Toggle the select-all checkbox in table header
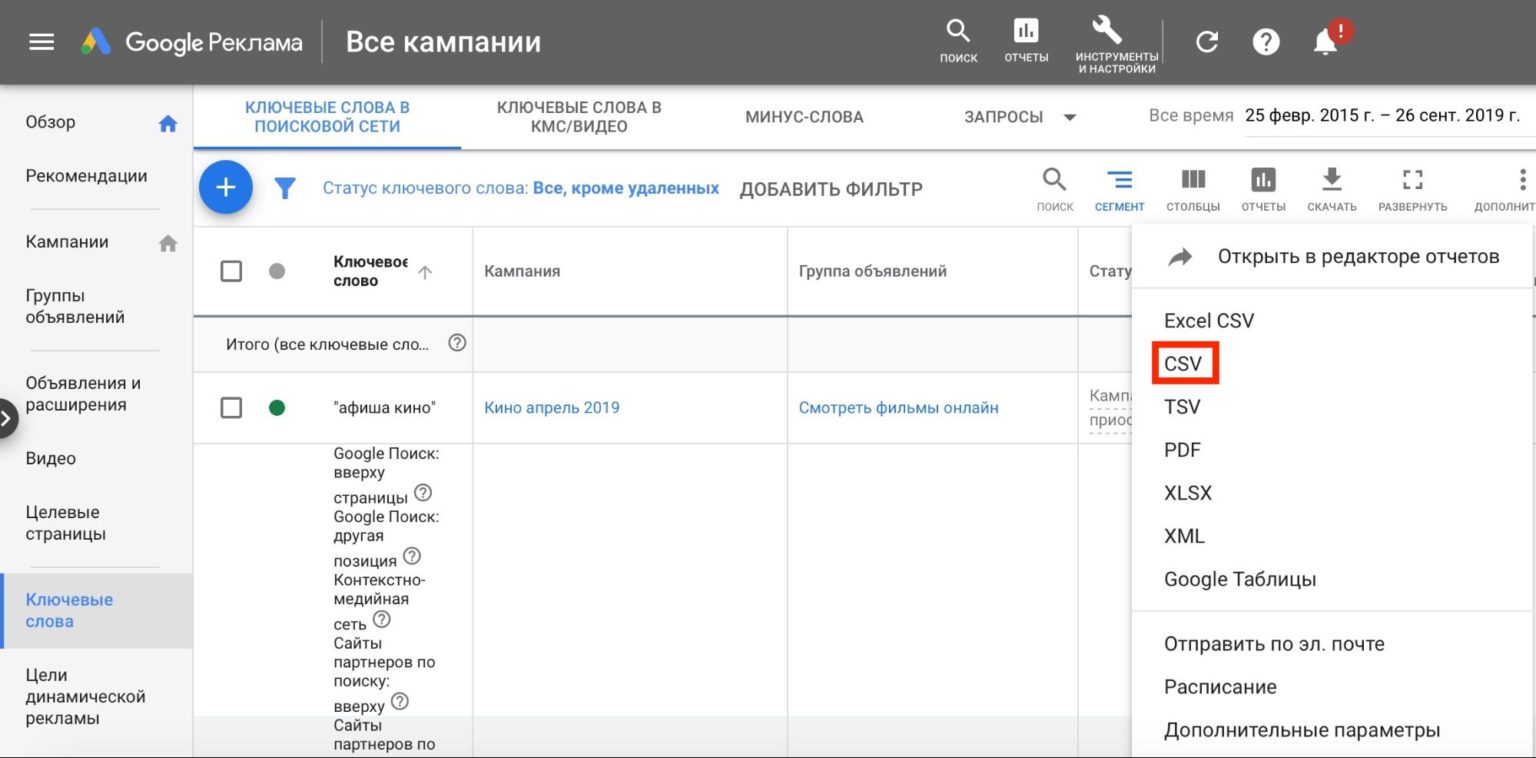 (231, 271)
